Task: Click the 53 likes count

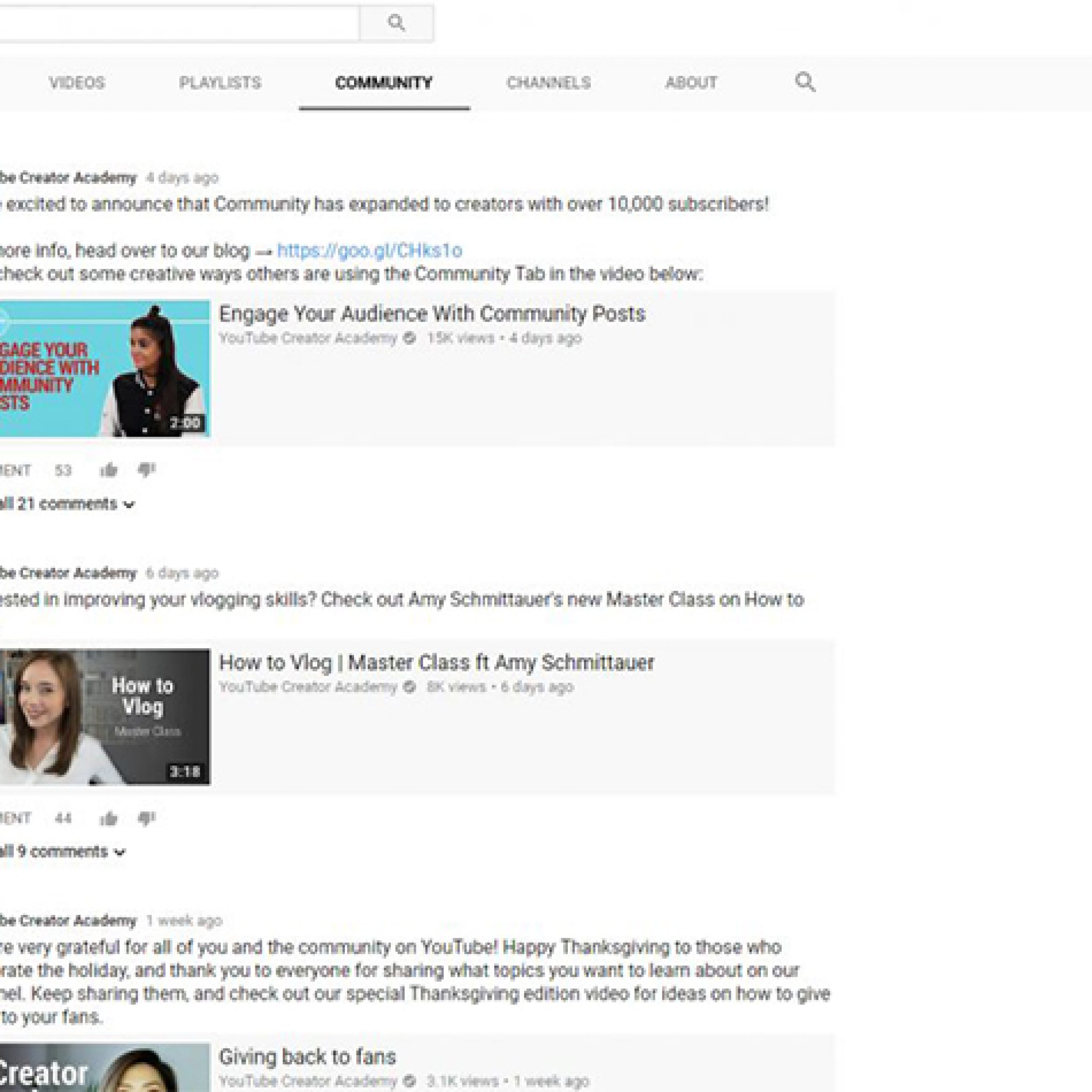Action: [x=63, y=470]
